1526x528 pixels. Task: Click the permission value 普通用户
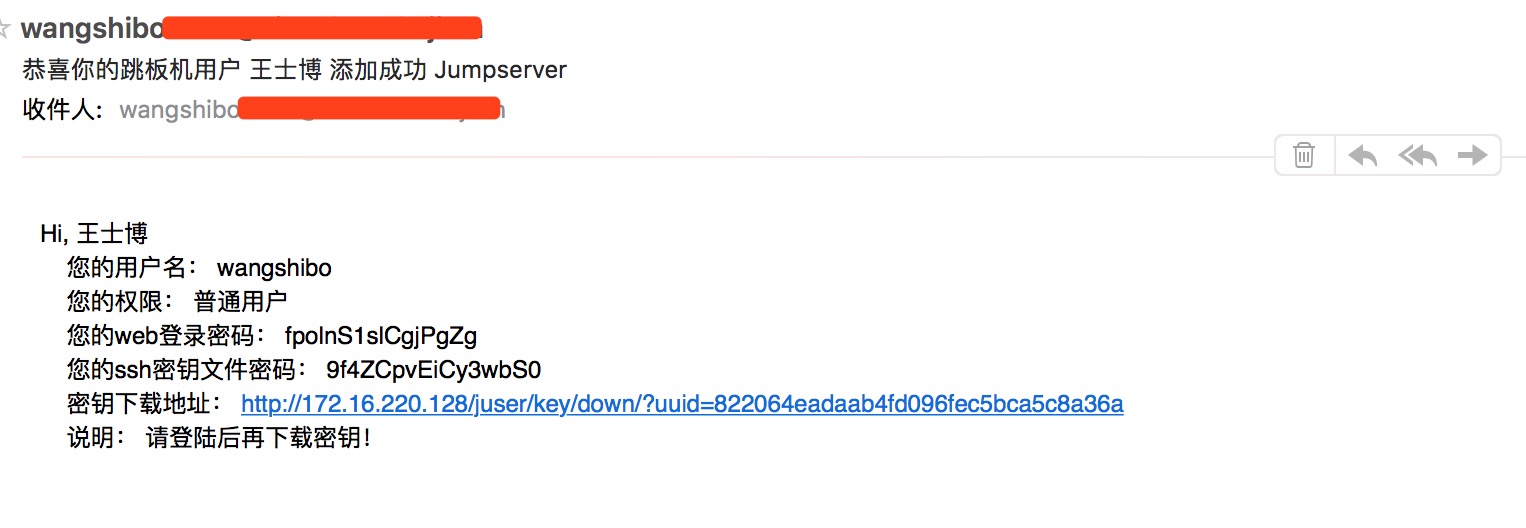[x=241, y=302]
